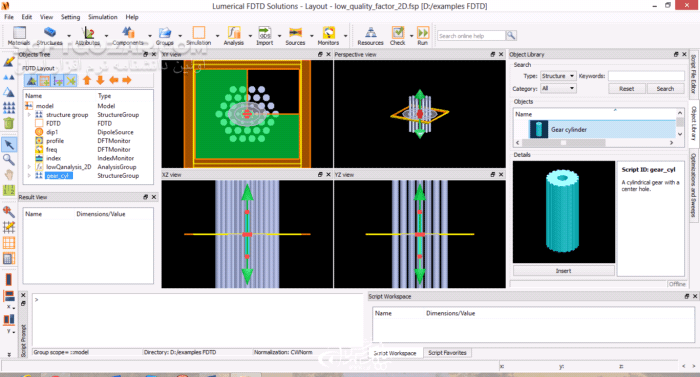Click the Keywords input field
The image size is (700, 377).
pos(646,76)
